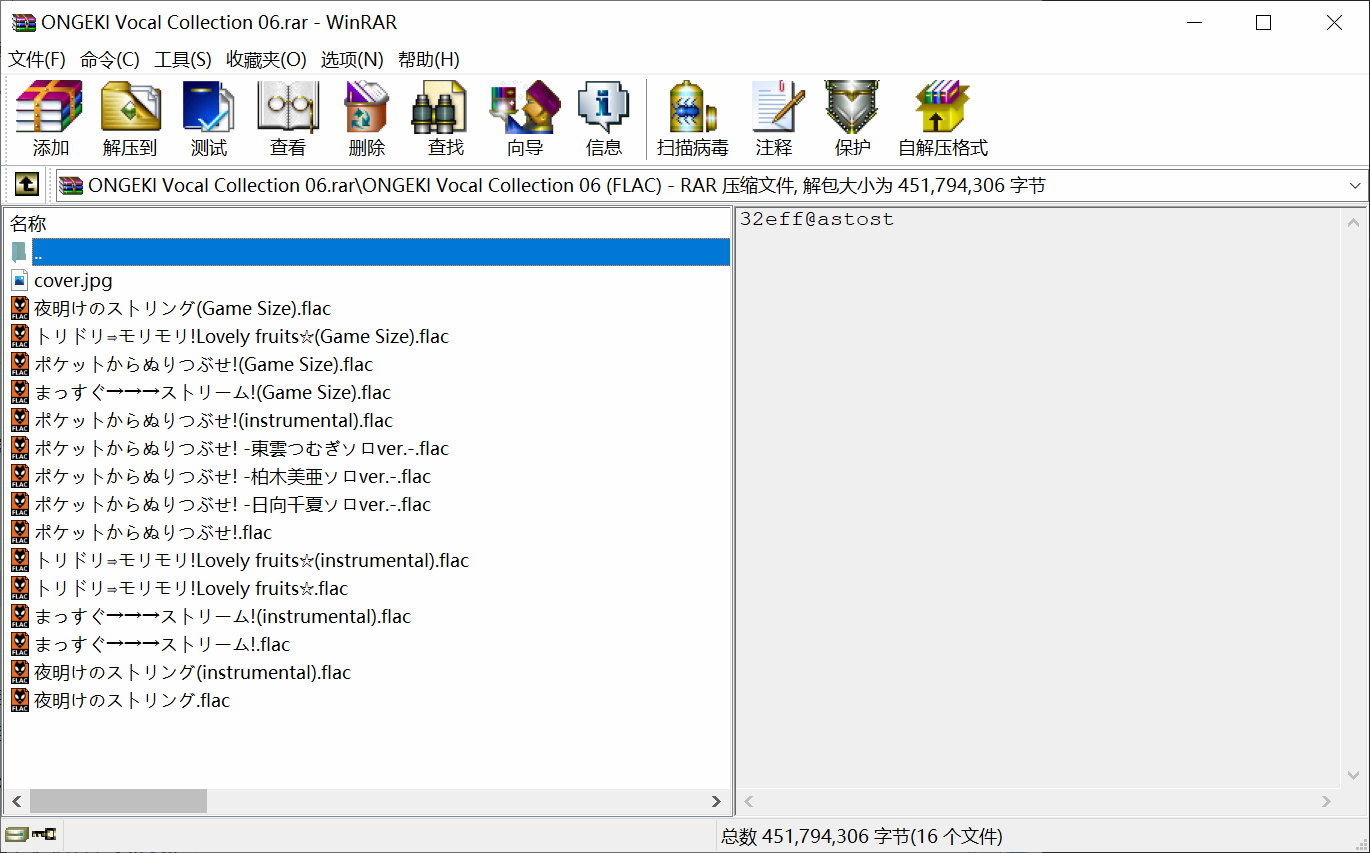1370x853 pixels.
Task: Open the 文件(F) menu
Action: click(x=37, y=59)
